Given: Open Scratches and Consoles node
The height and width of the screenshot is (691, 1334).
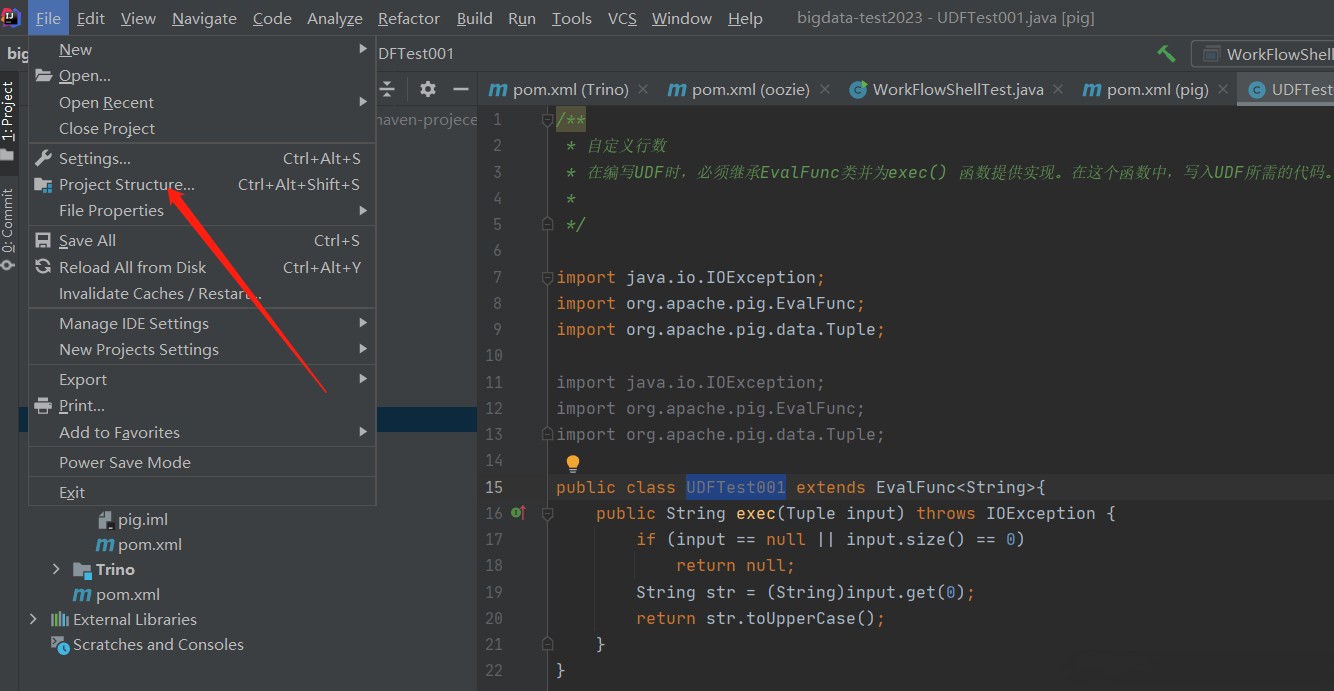Looking at the screenshot, I should coord(157,644).
